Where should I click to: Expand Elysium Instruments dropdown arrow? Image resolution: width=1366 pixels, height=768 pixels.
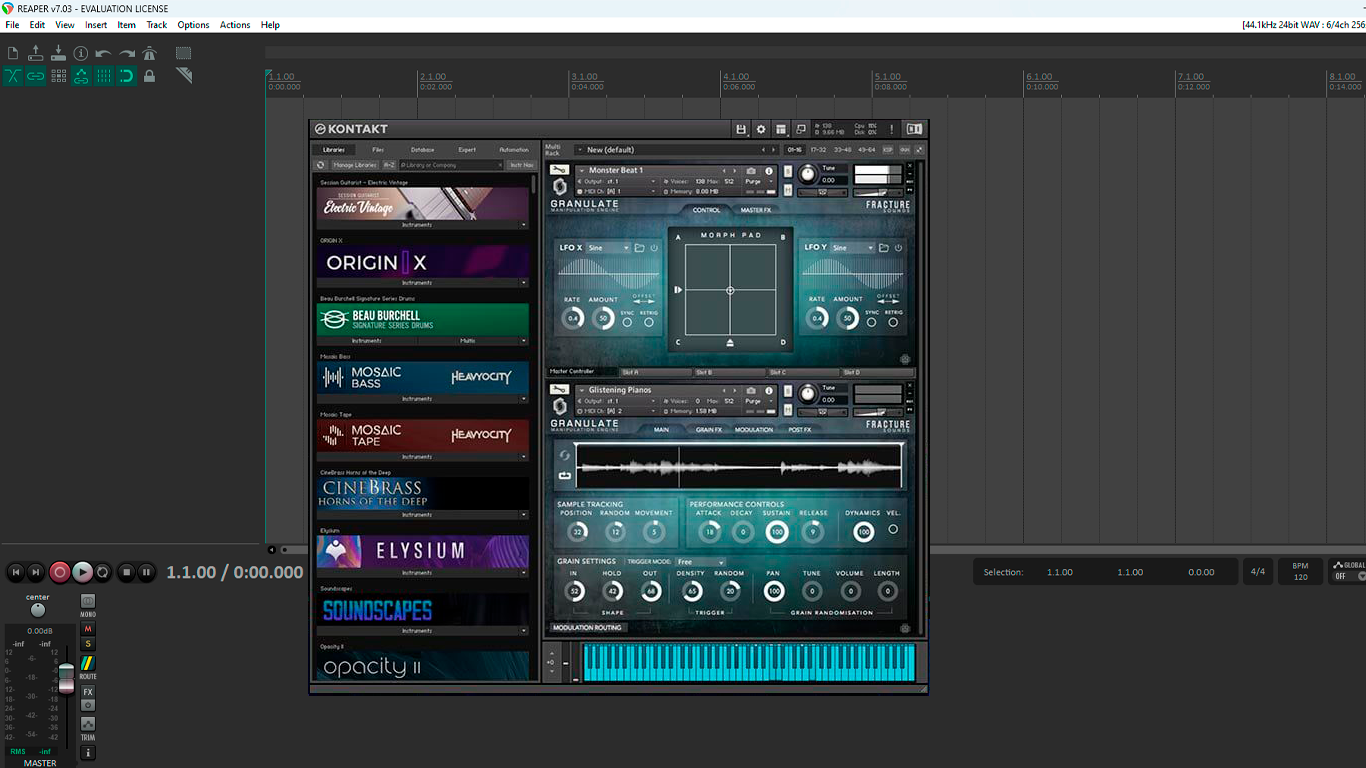coord(523,573)
